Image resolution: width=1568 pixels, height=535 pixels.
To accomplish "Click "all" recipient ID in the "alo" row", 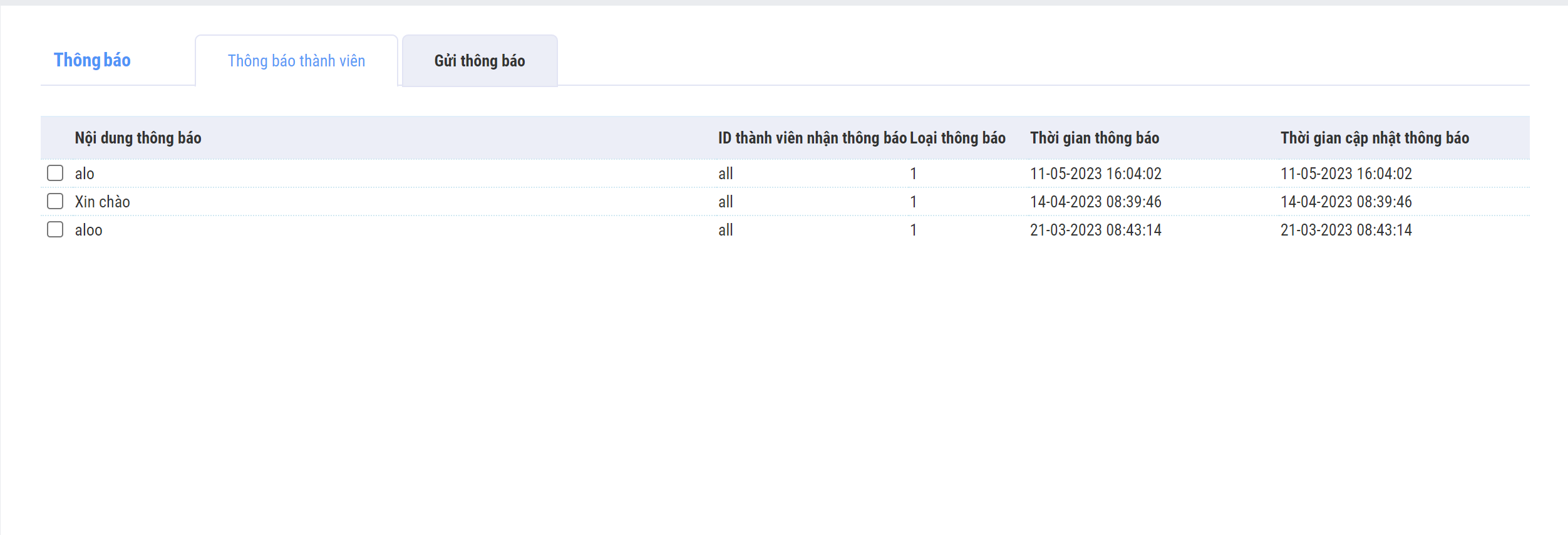I will 725,174.
